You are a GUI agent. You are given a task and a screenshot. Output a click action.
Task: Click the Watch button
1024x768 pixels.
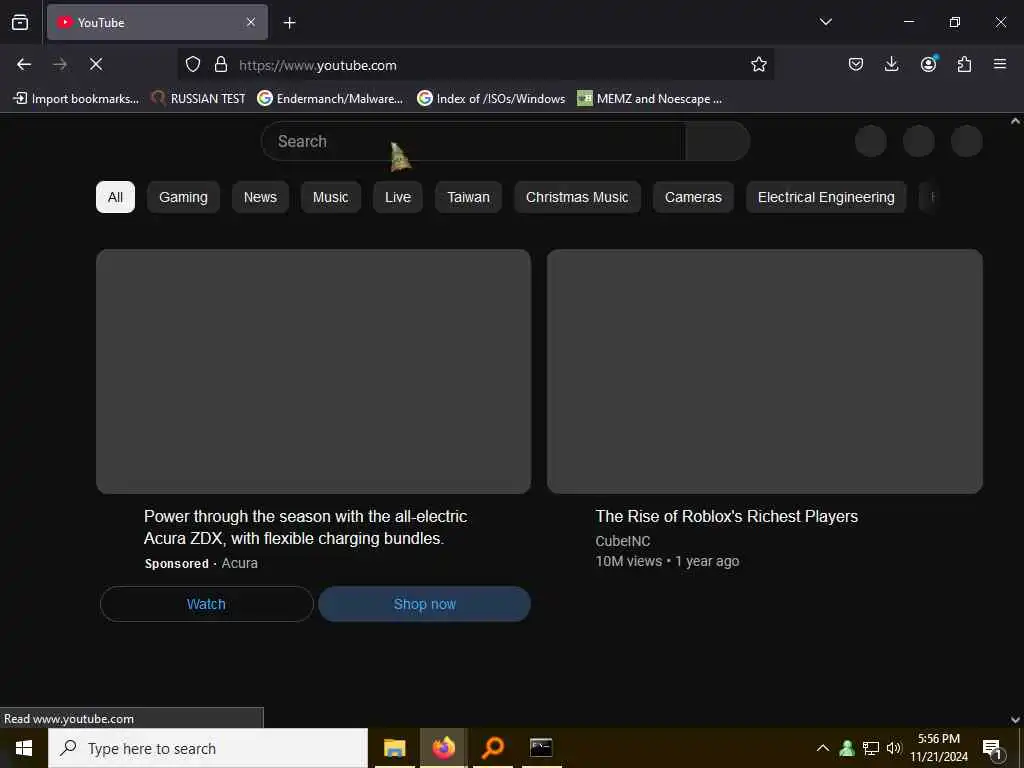tap(206, 604)
